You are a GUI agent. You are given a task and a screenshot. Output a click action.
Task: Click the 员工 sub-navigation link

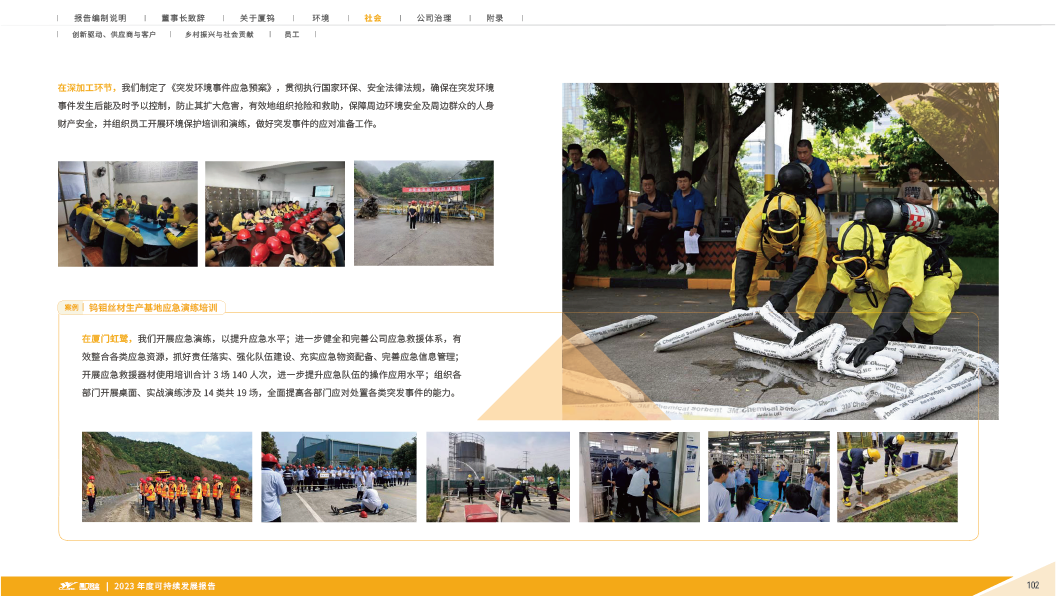[292, 34]
